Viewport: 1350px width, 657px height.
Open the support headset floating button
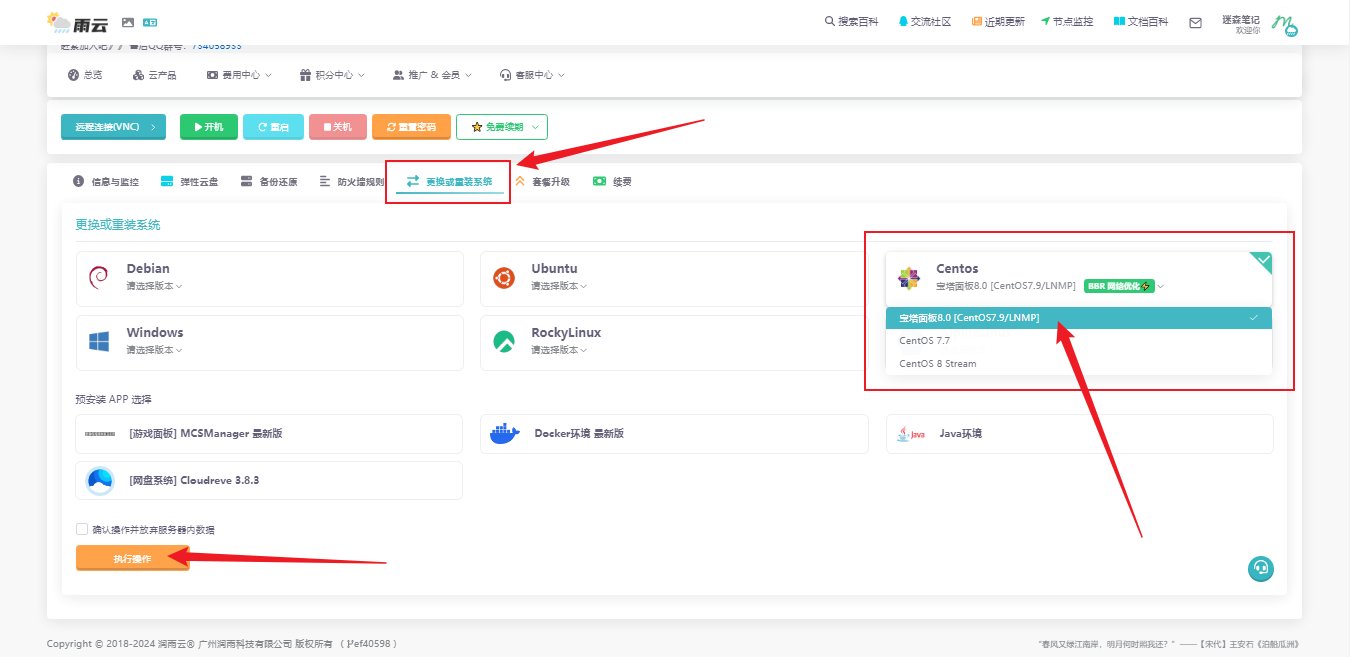[x=1260, y=568]
